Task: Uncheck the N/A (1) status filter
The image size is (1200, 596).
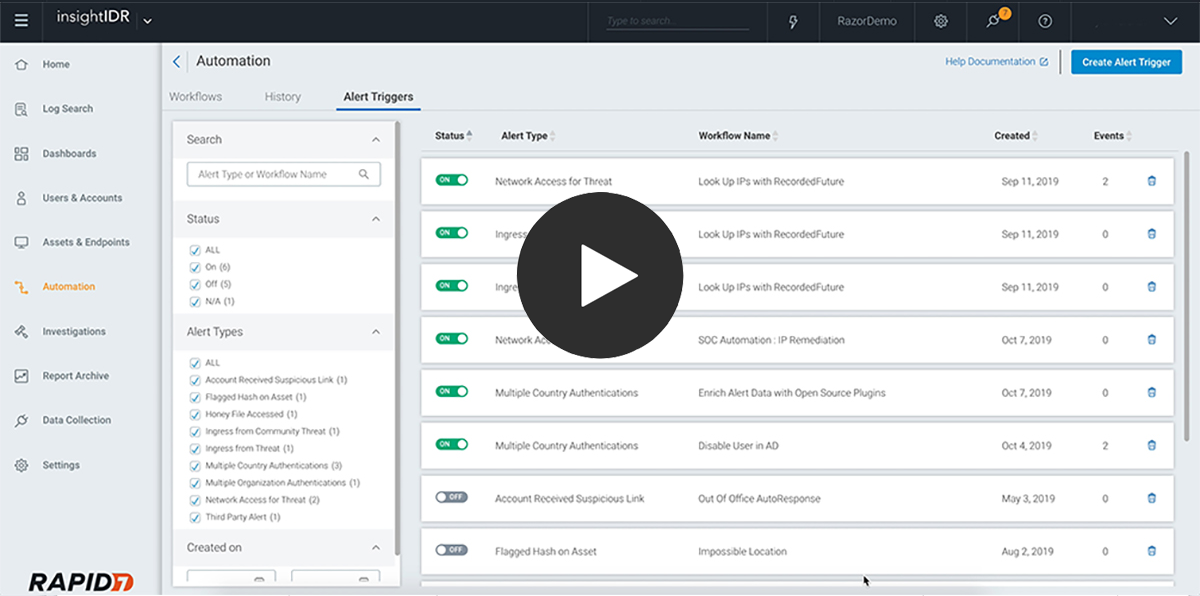Action: [x=195, y=301]
